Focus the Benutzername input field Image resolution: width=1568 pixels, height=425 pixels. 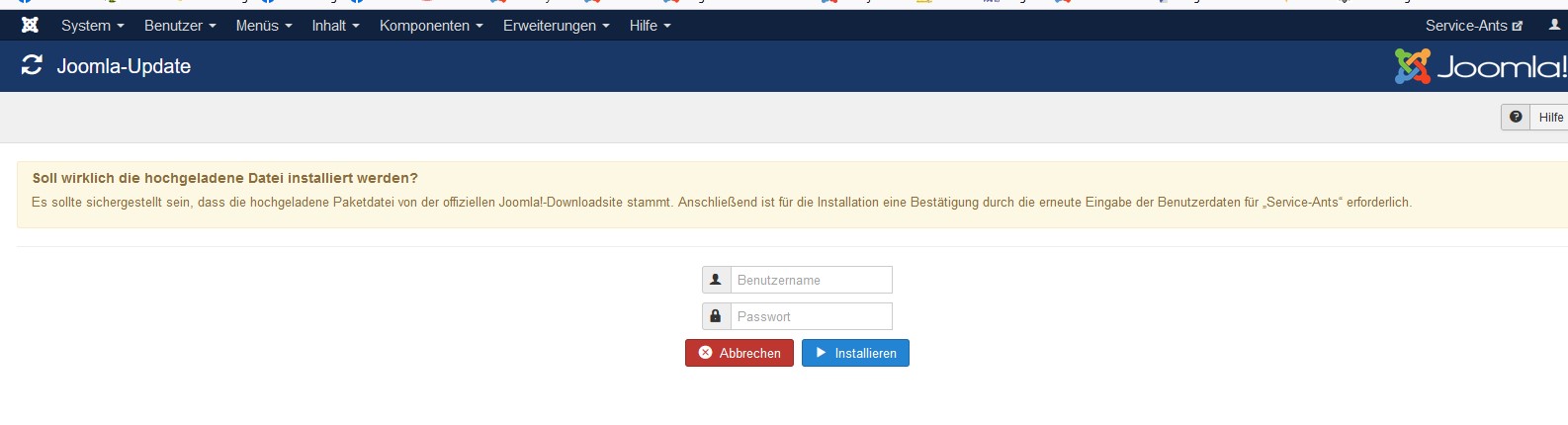click(x=811, y=280)
